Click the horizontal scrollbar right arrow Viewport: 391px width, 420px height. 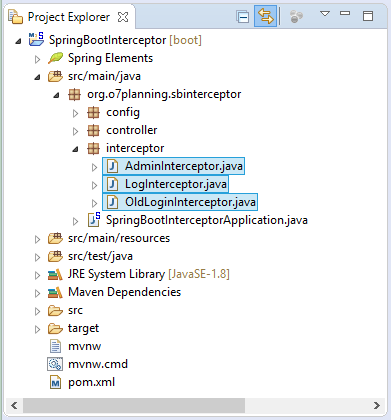click(377, 405)
